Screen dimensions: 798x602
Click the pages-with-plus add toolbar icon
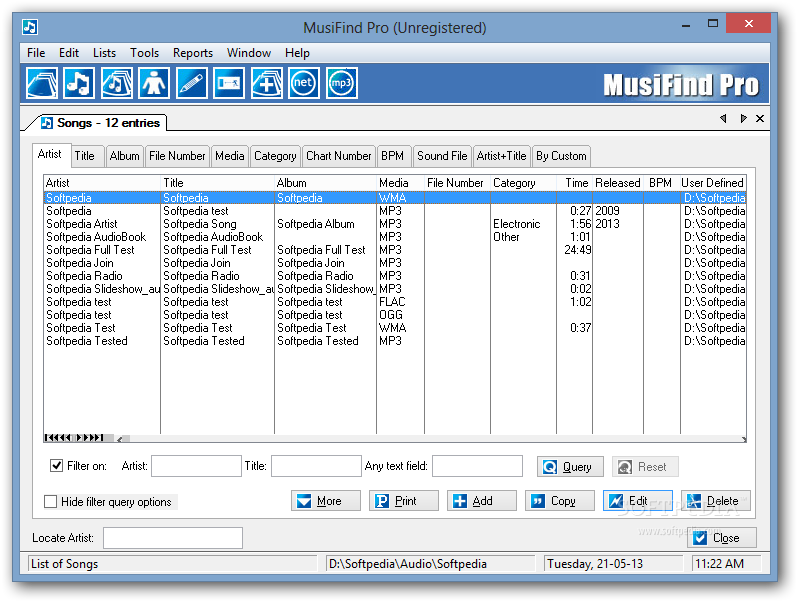pos(266,83)
